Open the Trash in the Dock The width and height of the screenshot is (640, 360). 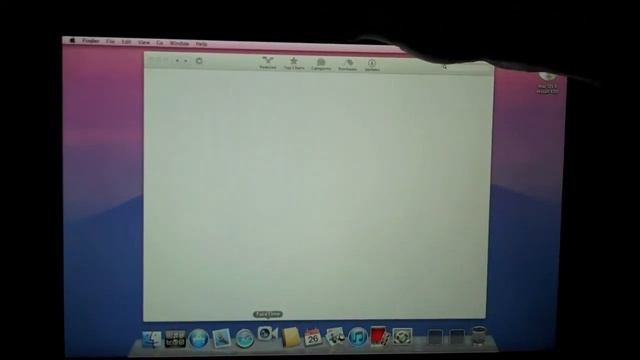click(x=479, y=336)
